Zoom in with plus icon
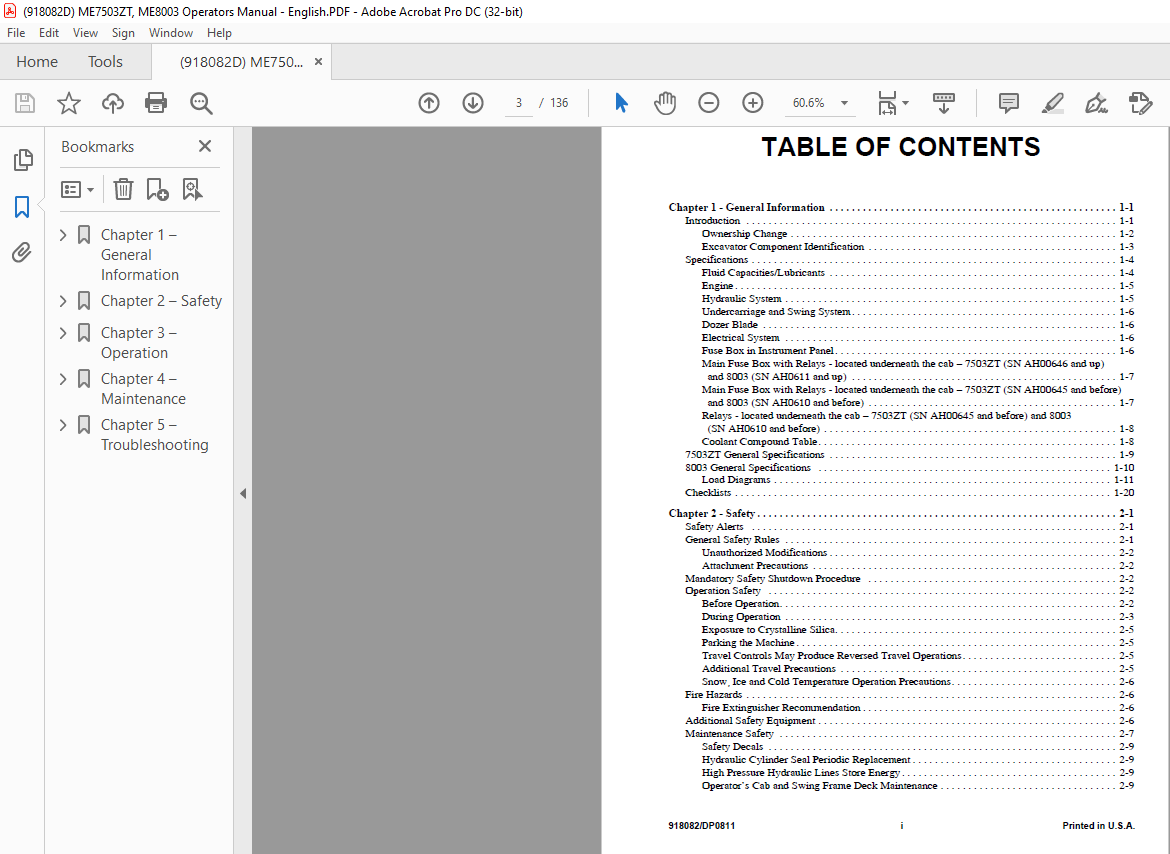This screenshot has height=854, width=1170. pos(753,103)
